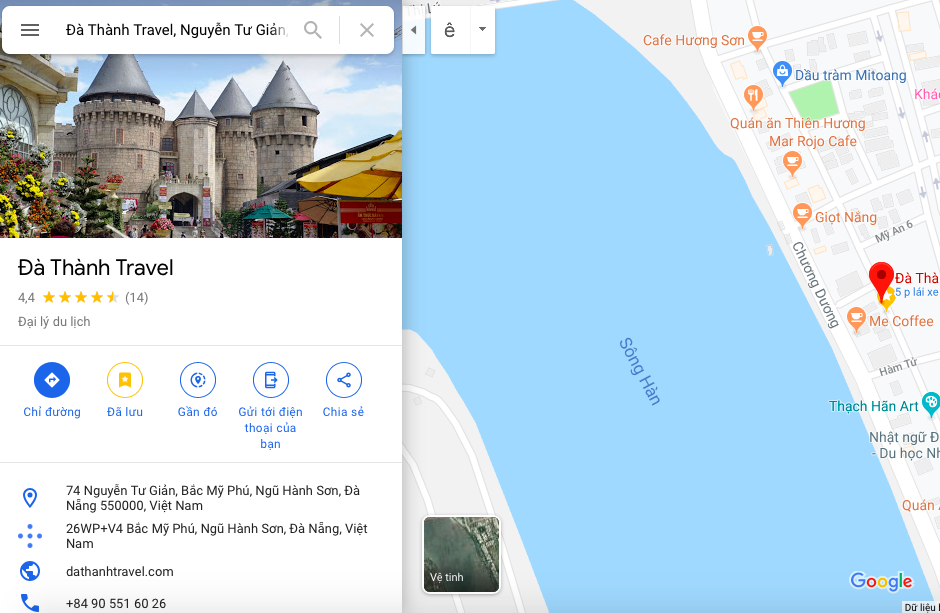Click the Mar Rojo Cafe marker
This screenshot has width=940, height=613.
(793, 162)
